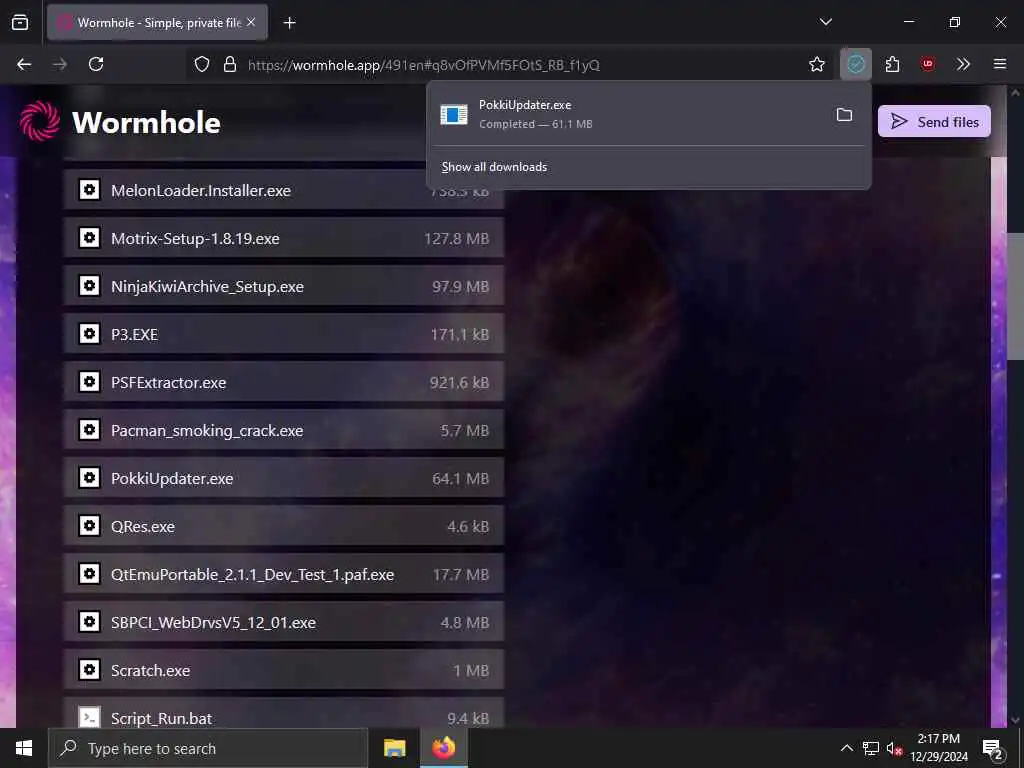
Task: Select Motrix-Setup-1.8.19.exe file name
Action: point(195,239)
